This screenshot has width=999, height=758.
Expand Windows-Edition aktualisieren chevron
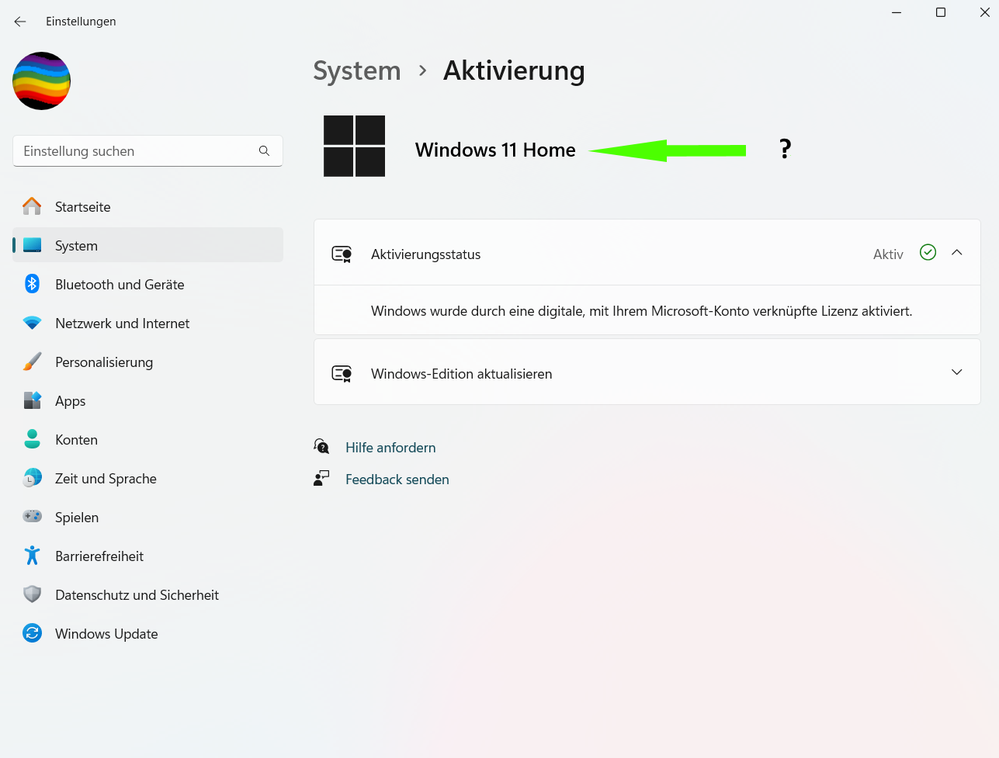click(957, 372)
